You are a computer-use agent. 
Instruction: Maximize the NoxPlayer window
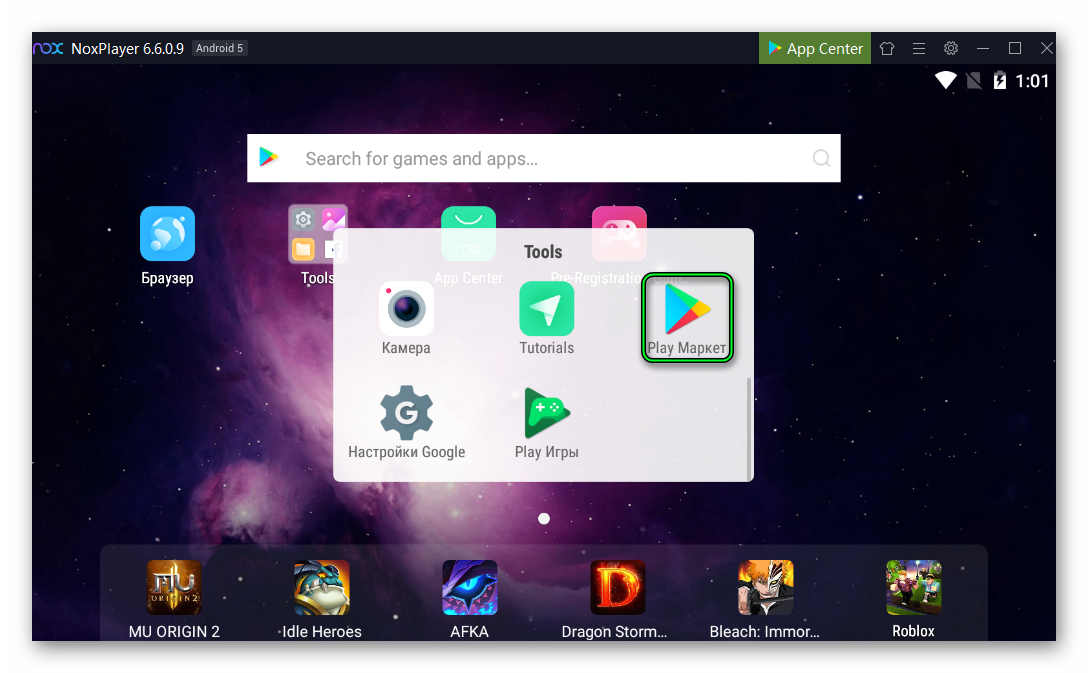pyautogui.click(x=1014, y=49)
